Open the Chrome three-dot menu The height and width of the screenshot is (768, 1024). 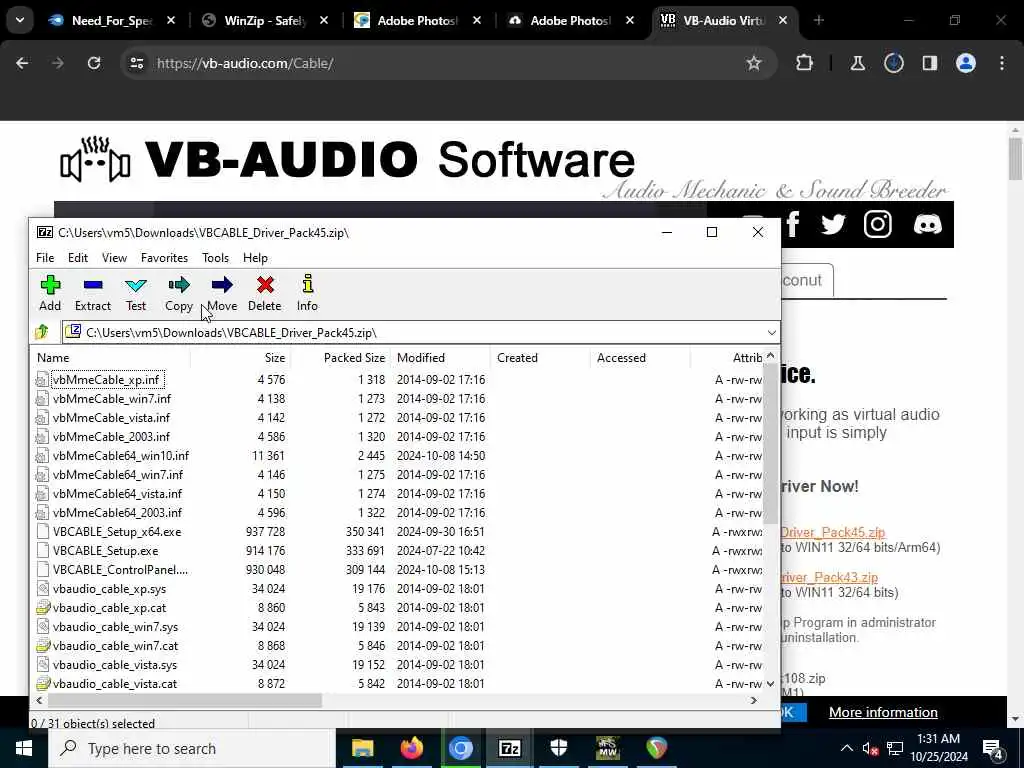tap(1002, 63)
